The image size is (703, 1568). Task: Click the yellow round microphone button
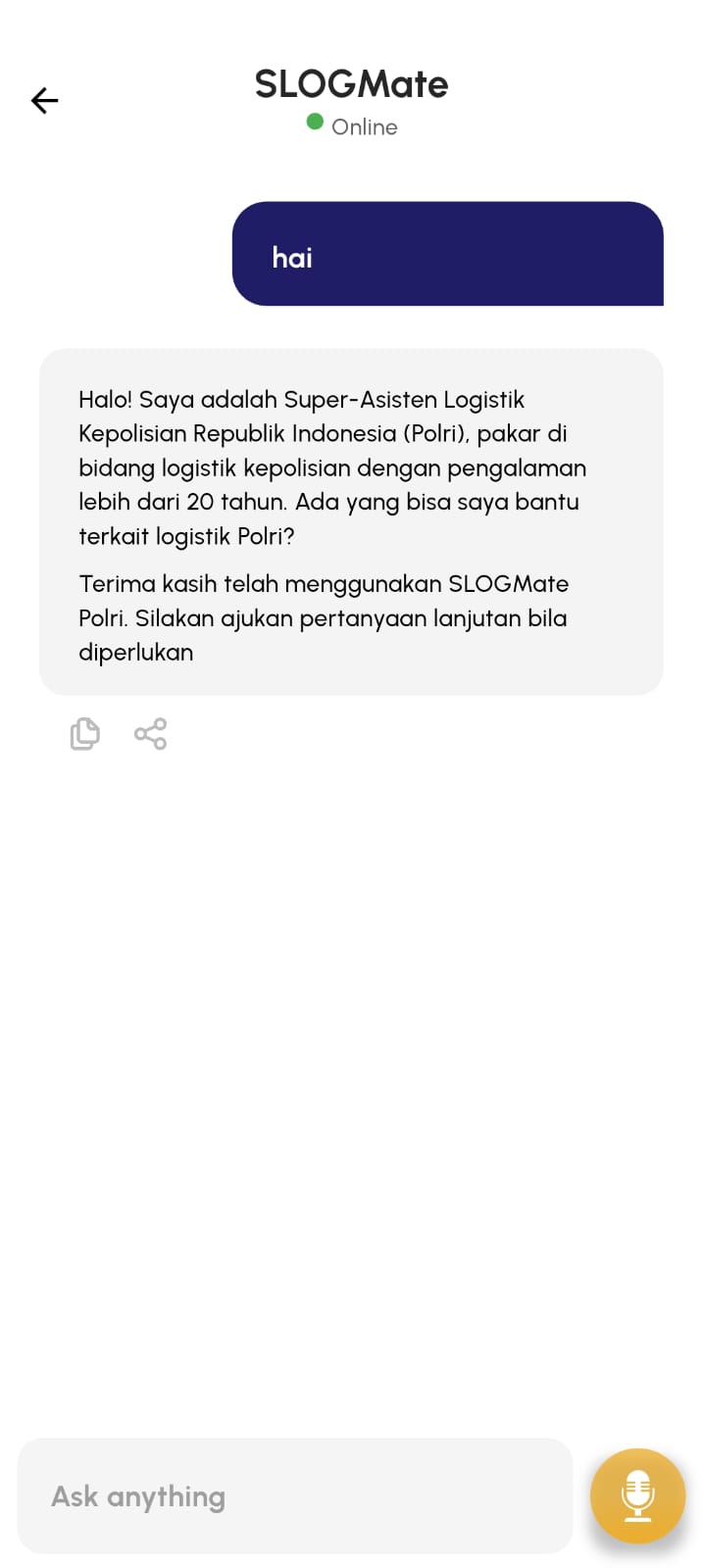tap(637, 1496)
